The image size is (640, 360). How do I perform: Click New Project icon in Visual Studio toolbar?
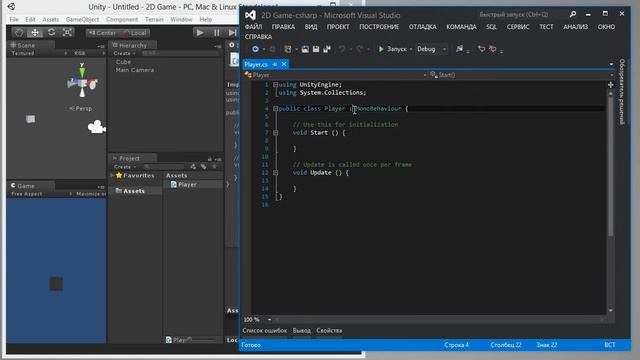288,49
